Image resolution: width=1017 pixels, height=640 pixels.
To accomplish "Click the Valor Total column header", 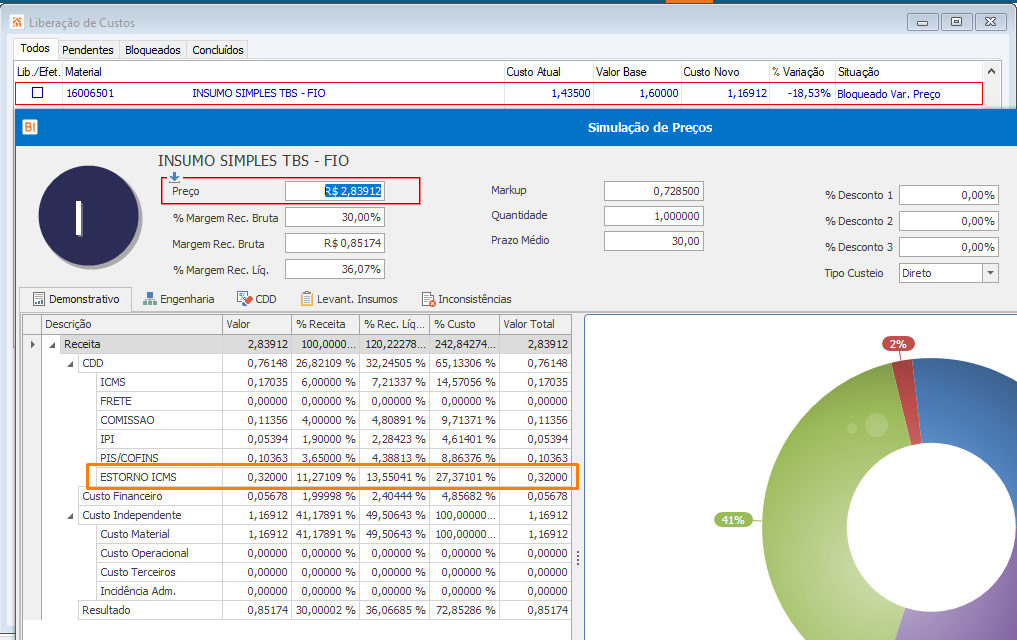I will pyautogui.click(x=535, y=324).
